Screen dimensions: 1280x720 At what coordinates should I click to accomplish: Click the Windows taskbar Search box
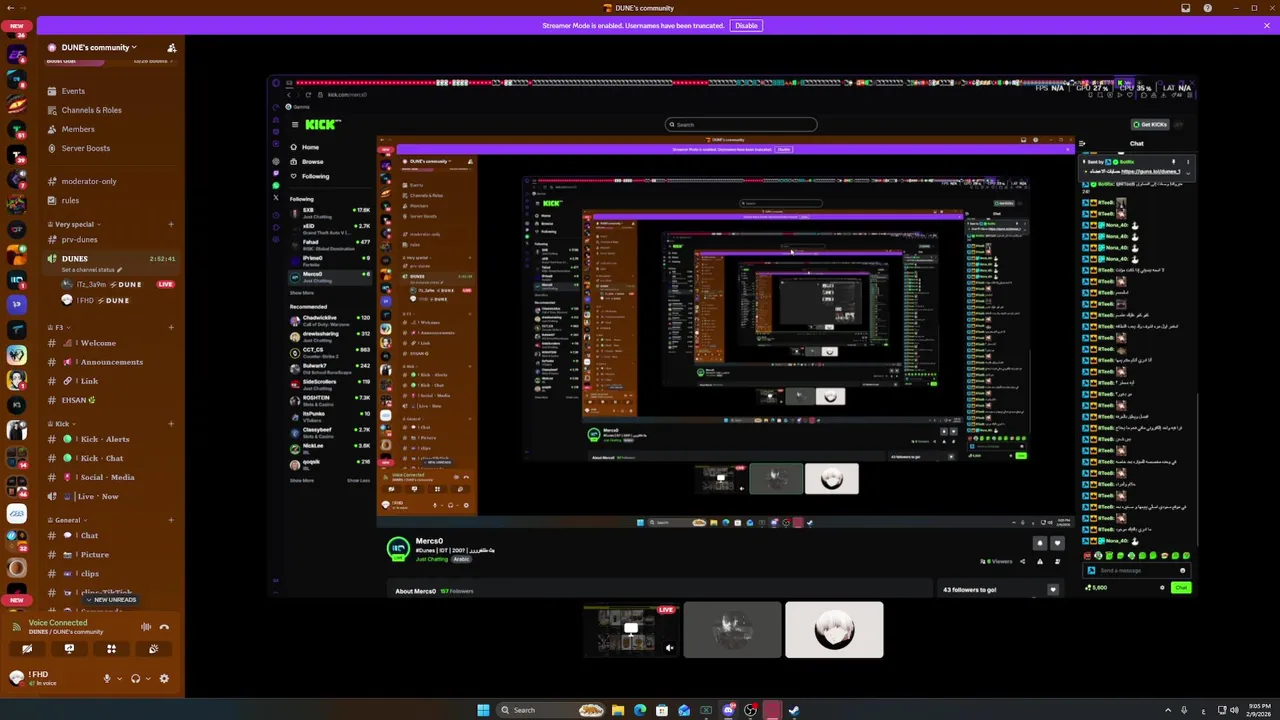(551, 710)
